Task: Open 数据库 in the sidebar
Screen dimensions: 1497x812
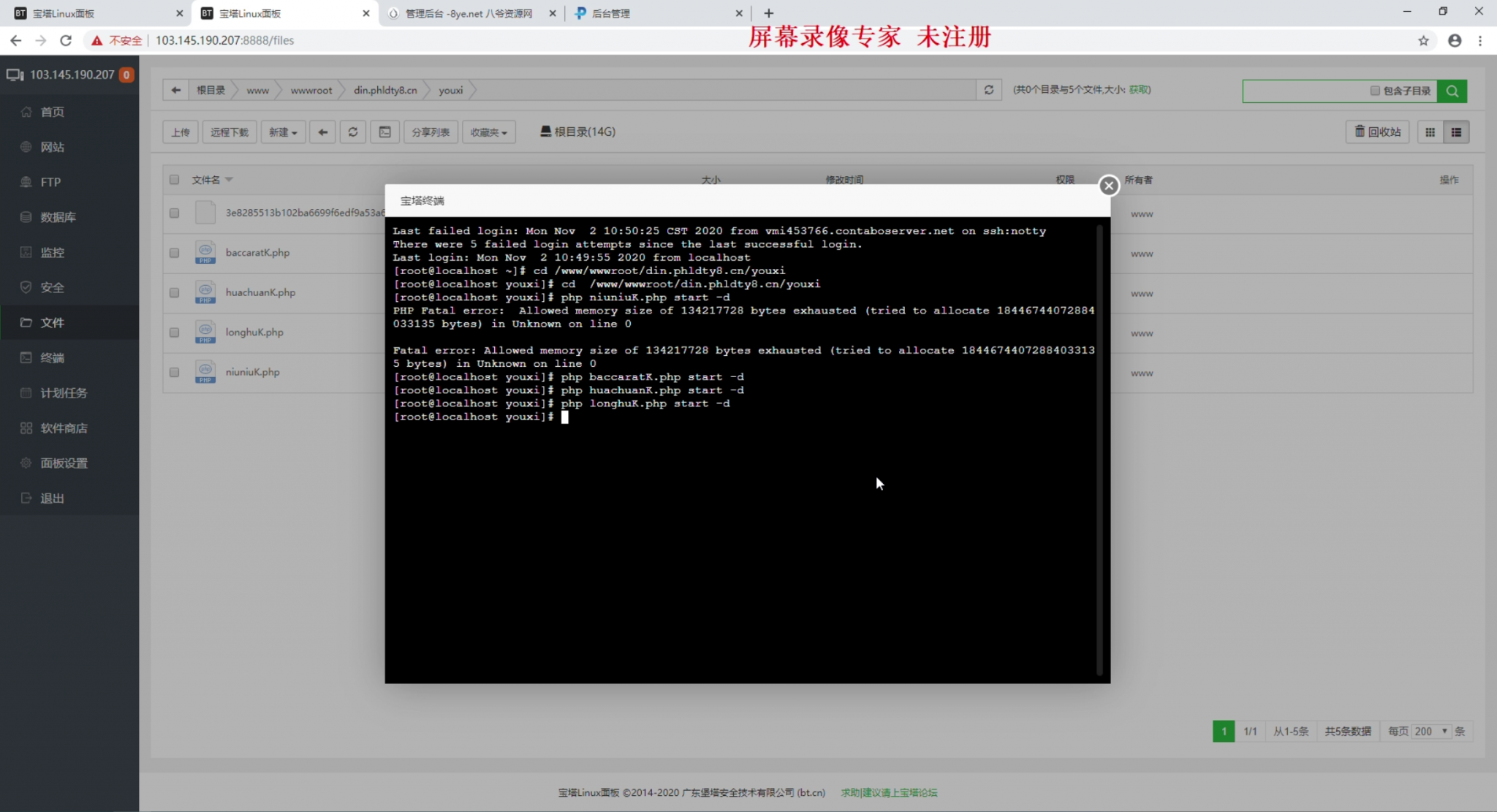Action: point(58,217)
